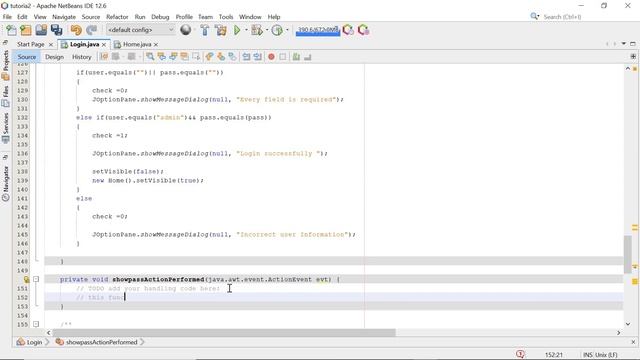The height and width of the screenshot is (360, 640).
Task: Open the Refactor menu
Action: tap(117, 17)
